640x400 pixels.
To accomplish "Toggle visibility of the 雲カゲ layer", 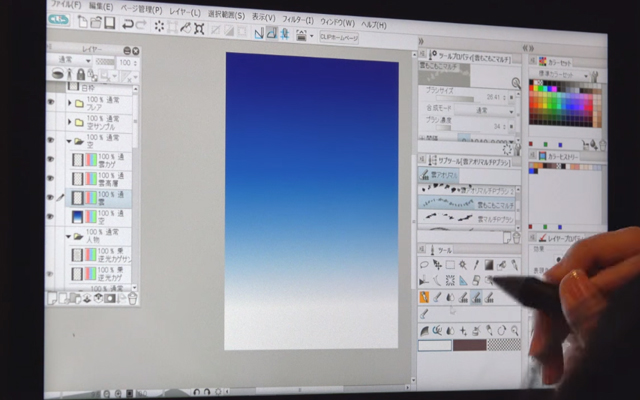I will [51, 161].
